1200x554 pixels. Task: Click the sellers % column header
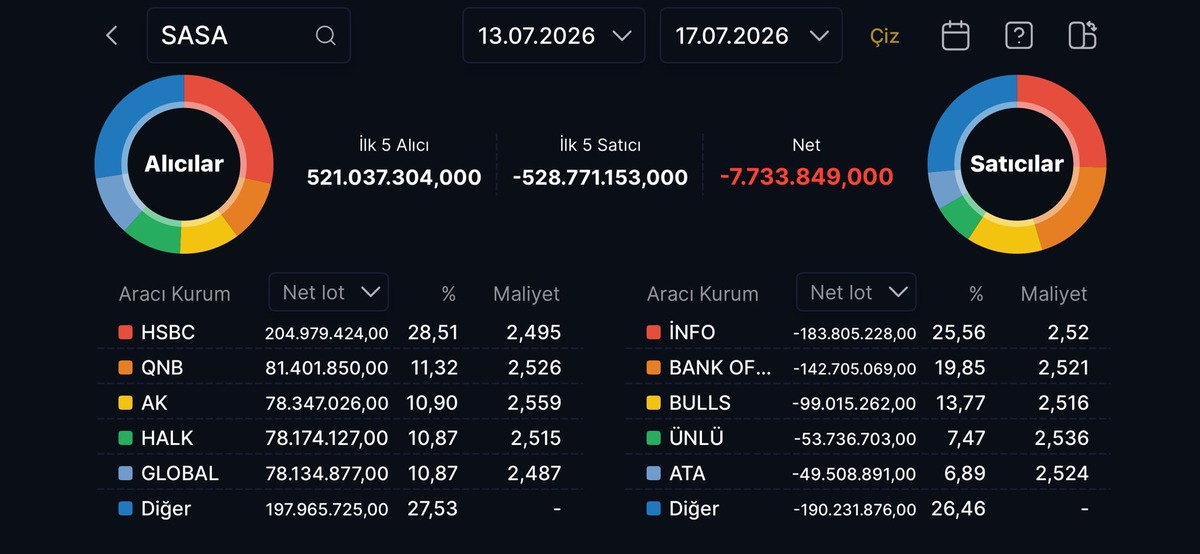pyautogui.click(x=976, y=294)
